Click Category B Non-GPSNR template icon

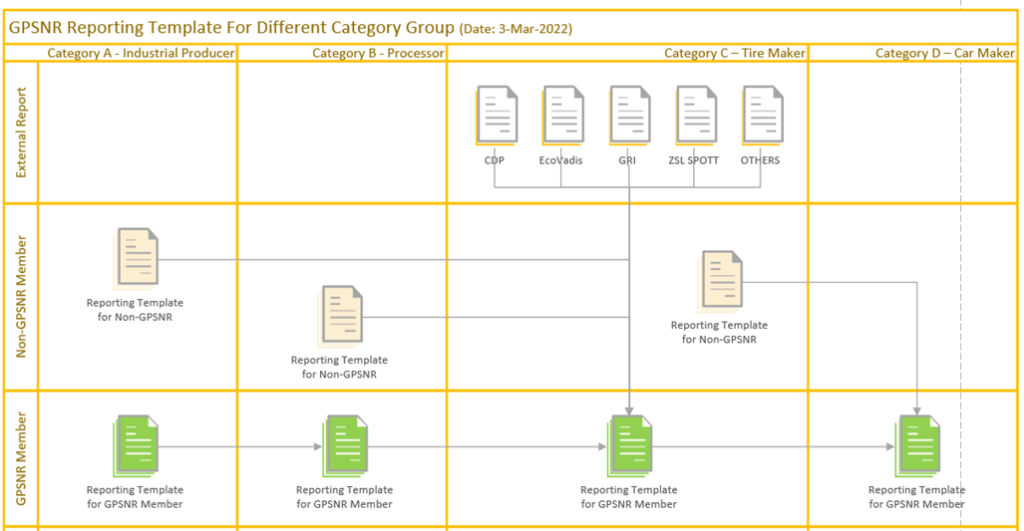click(341, 315)
